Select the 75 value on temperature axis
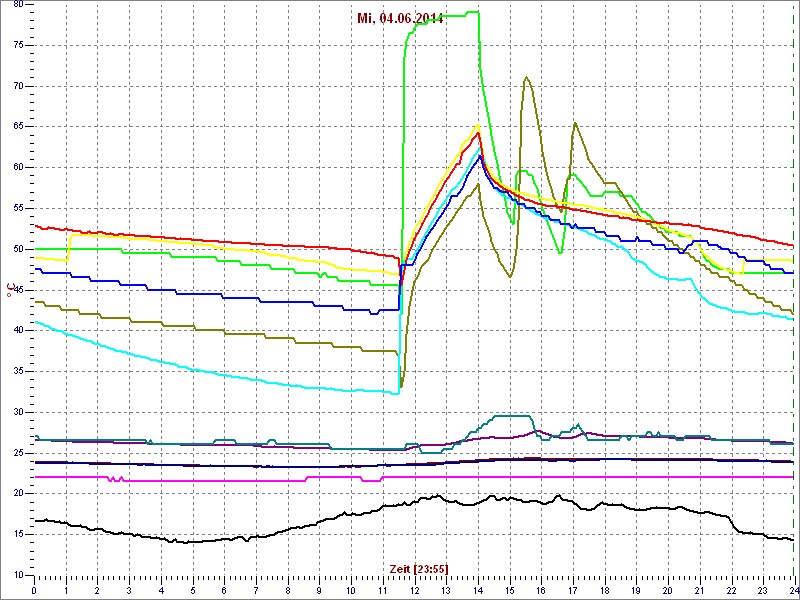 coord(17,45)
